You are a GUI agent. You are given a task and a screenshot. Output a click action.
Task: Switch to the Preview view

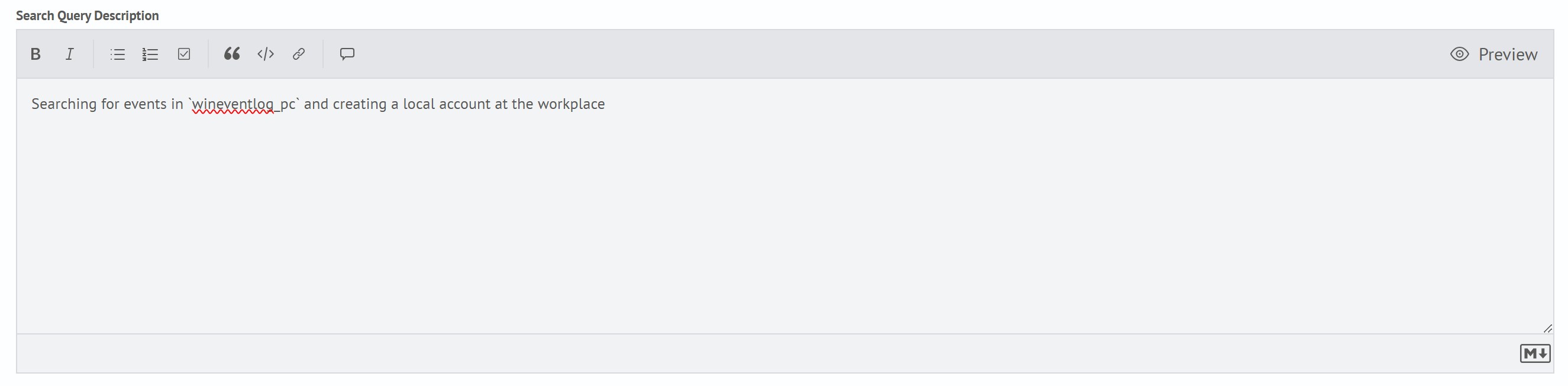[1495, 54]
